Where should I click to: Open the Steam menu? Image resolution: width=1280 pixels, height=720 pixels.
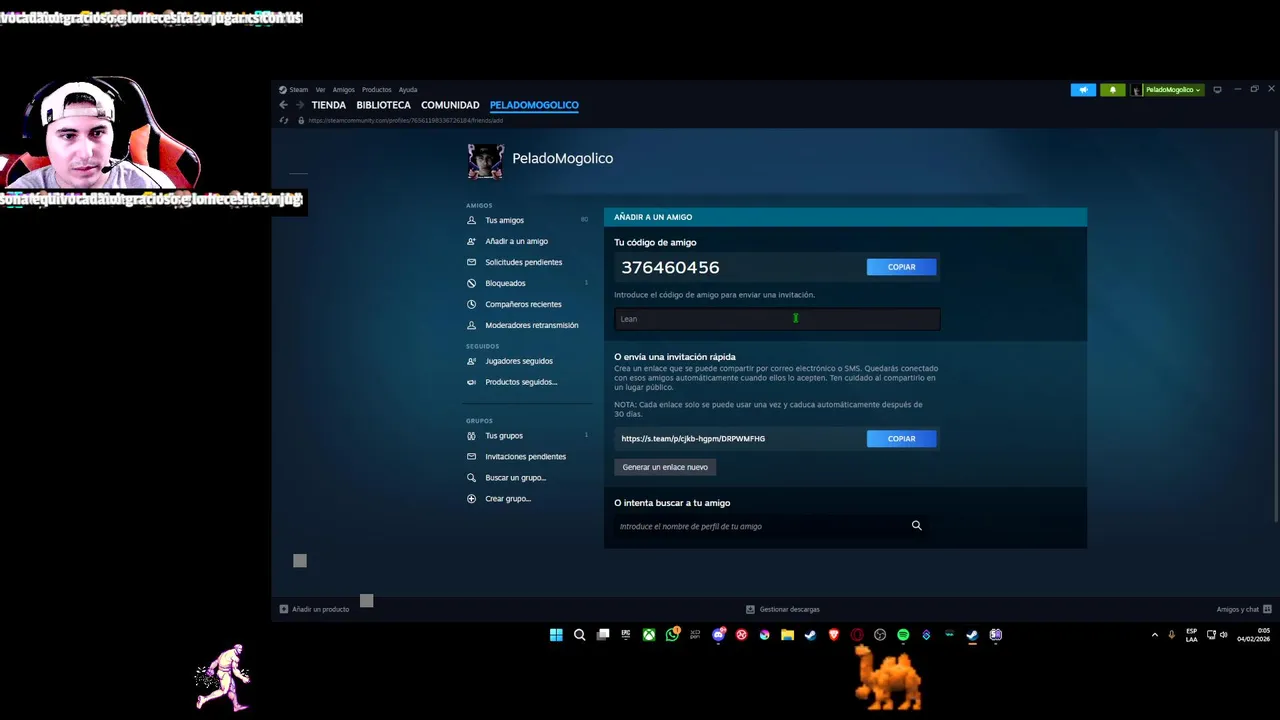coord(295,90)
